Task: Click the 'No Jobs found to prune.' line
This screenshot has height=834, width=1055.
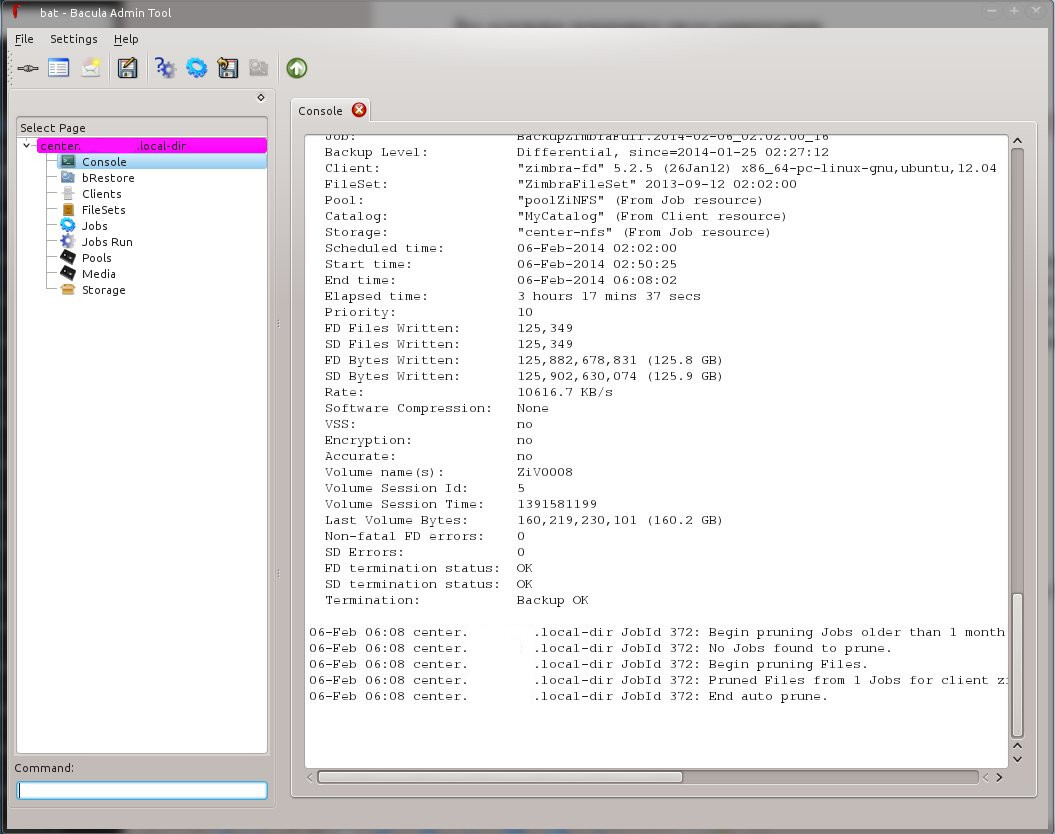Action: [x=799, y=648]
